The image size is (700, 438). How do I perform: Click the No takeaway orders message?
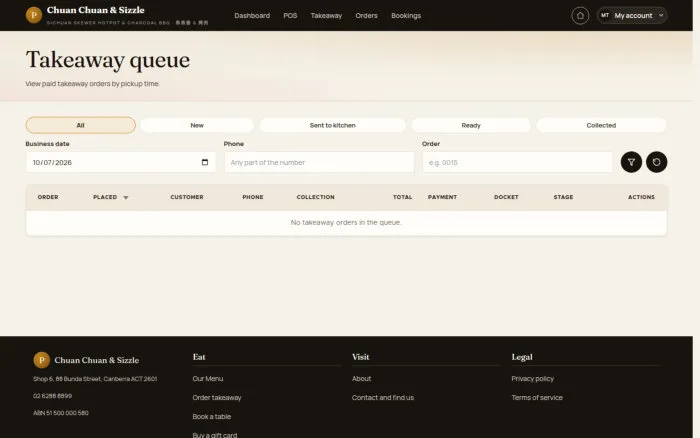[x=346, y=222]
